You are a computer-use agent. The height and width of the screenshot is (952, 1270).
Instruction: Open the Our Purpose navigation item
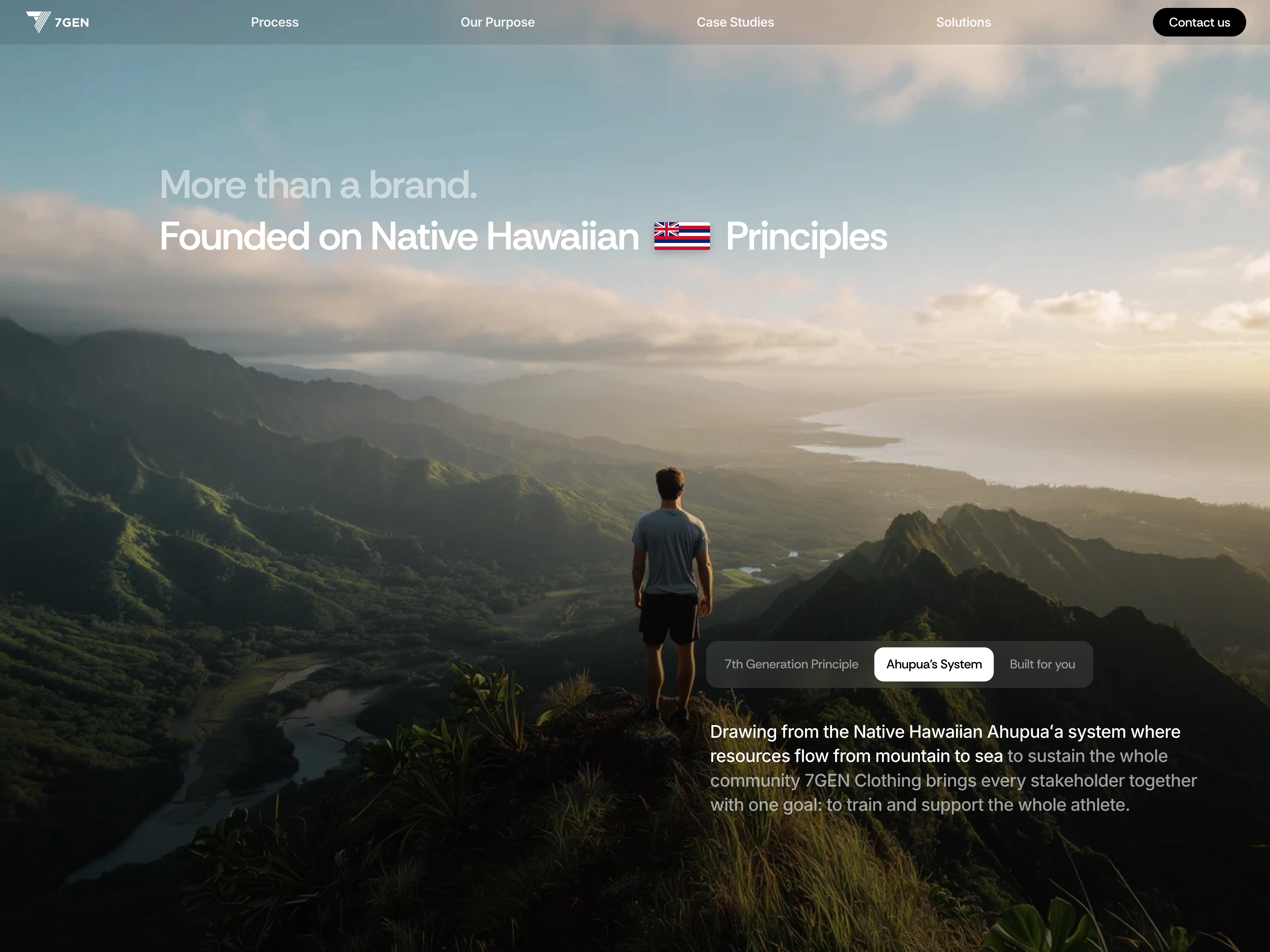(x=497, y=22)
